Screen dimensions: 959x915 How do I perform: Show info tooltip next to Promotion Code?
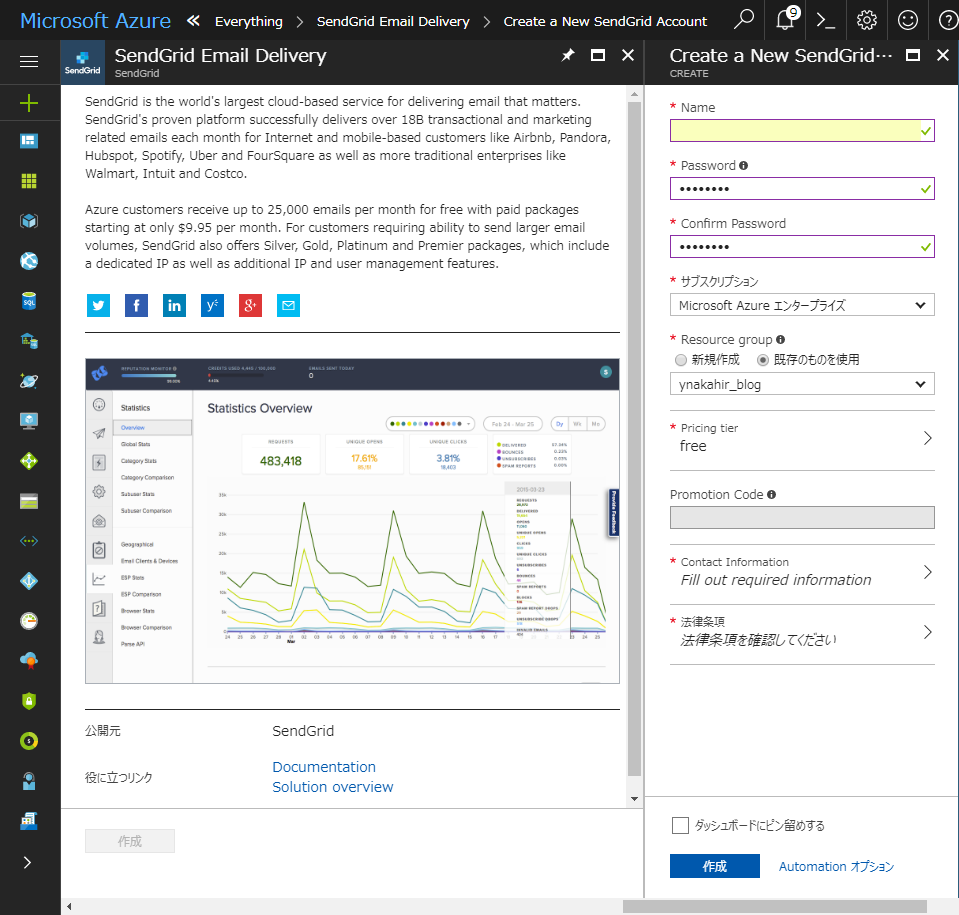point(771,494)
